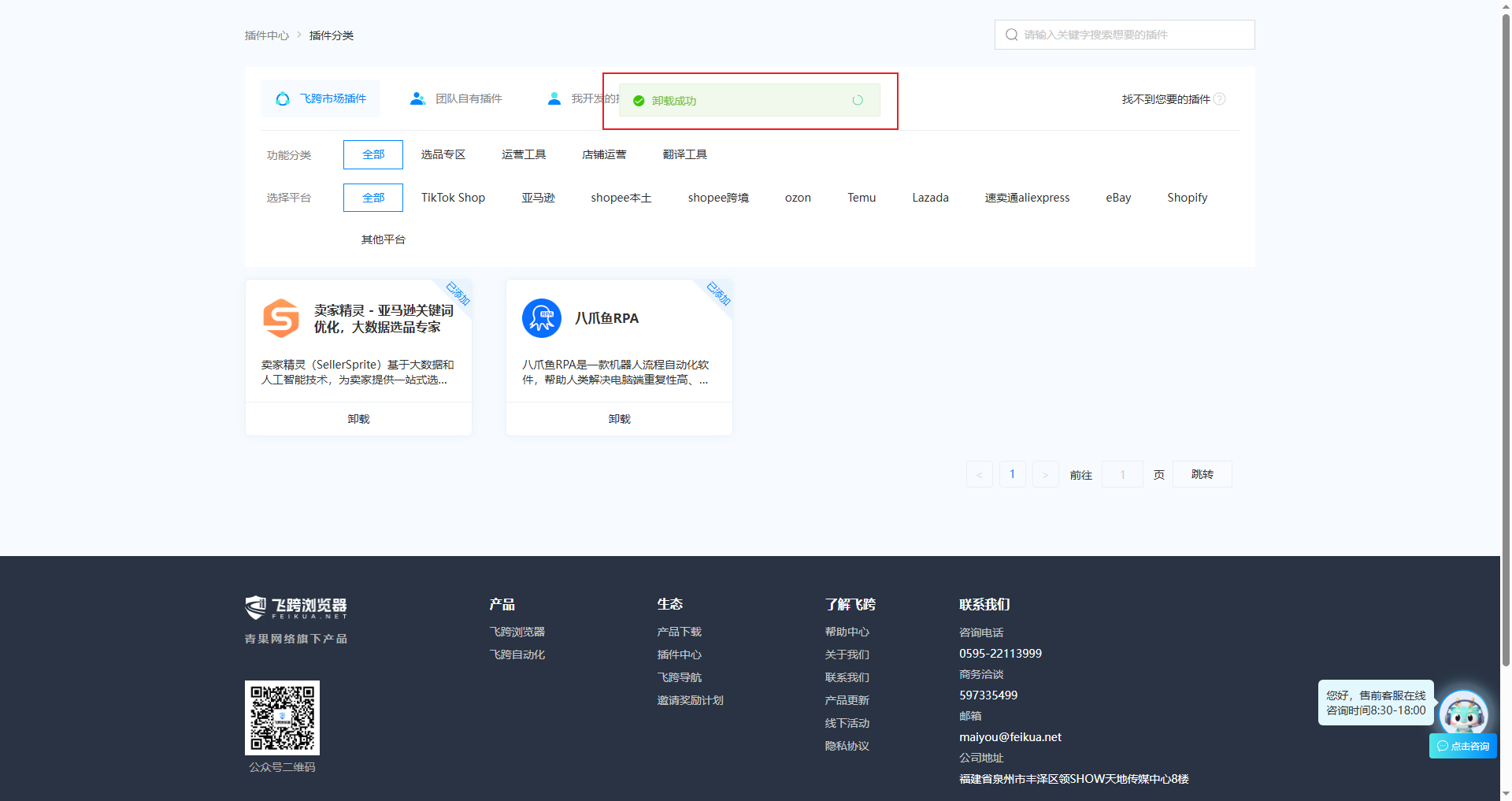Click the customer service mascot avatar
This screenshot has width=1512, height=801.
[1464, 715]
